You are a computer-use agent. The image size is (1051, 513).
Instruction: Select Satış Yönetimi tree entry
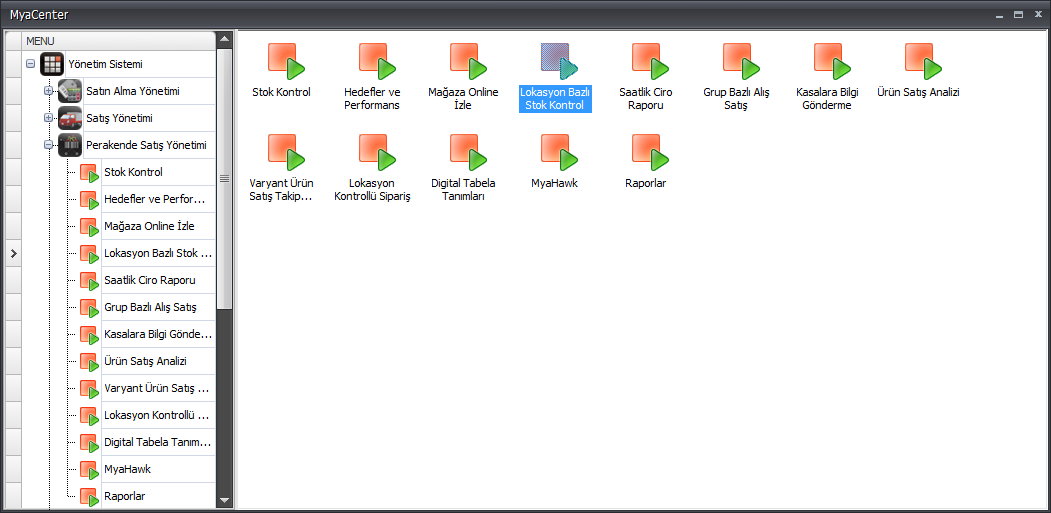coord(119,118)
